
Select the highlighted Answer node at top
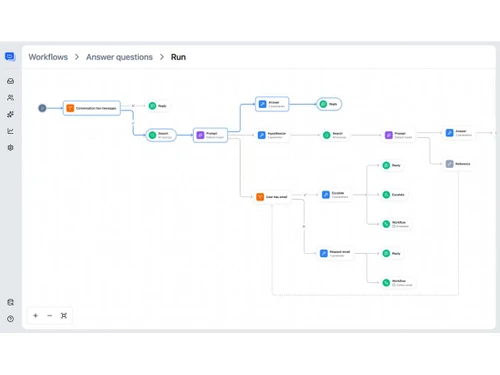coord(272,104)
